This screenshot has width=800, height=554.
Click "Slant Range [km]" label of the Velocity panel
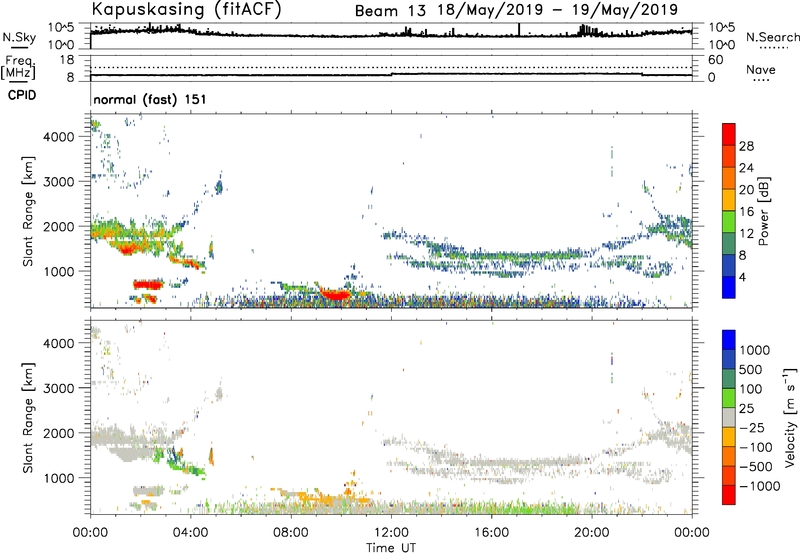28,418
